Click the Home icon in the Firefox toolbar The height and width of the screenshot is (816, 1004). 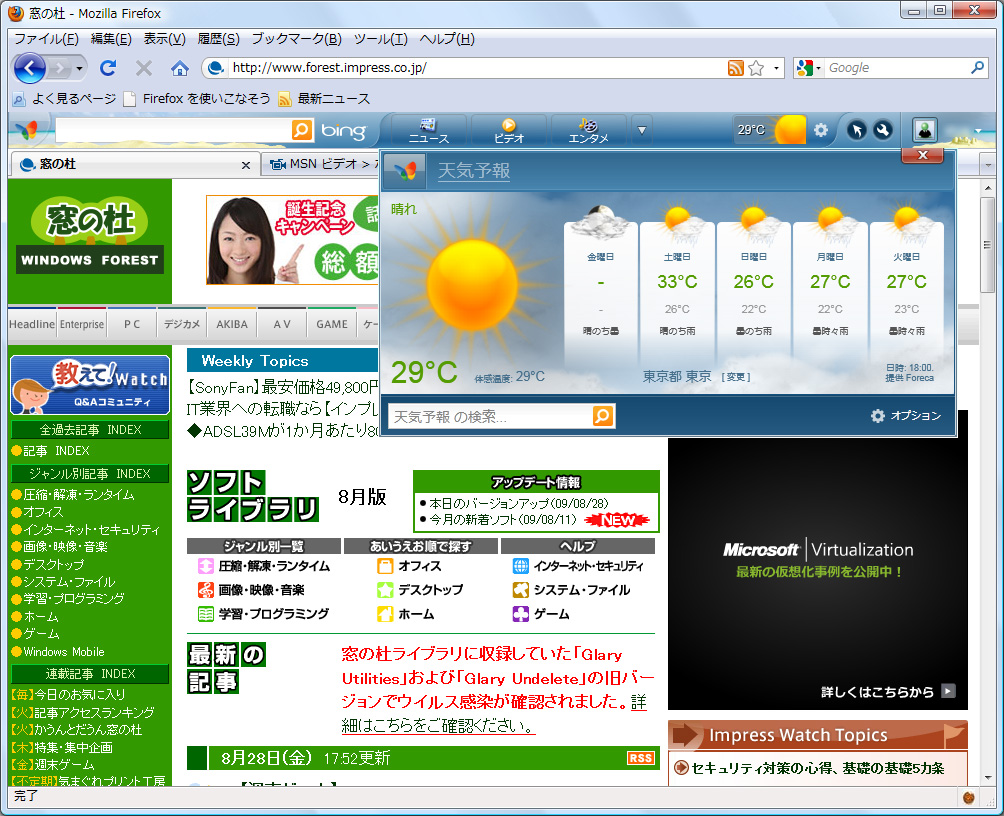click(x=178, y=68)
